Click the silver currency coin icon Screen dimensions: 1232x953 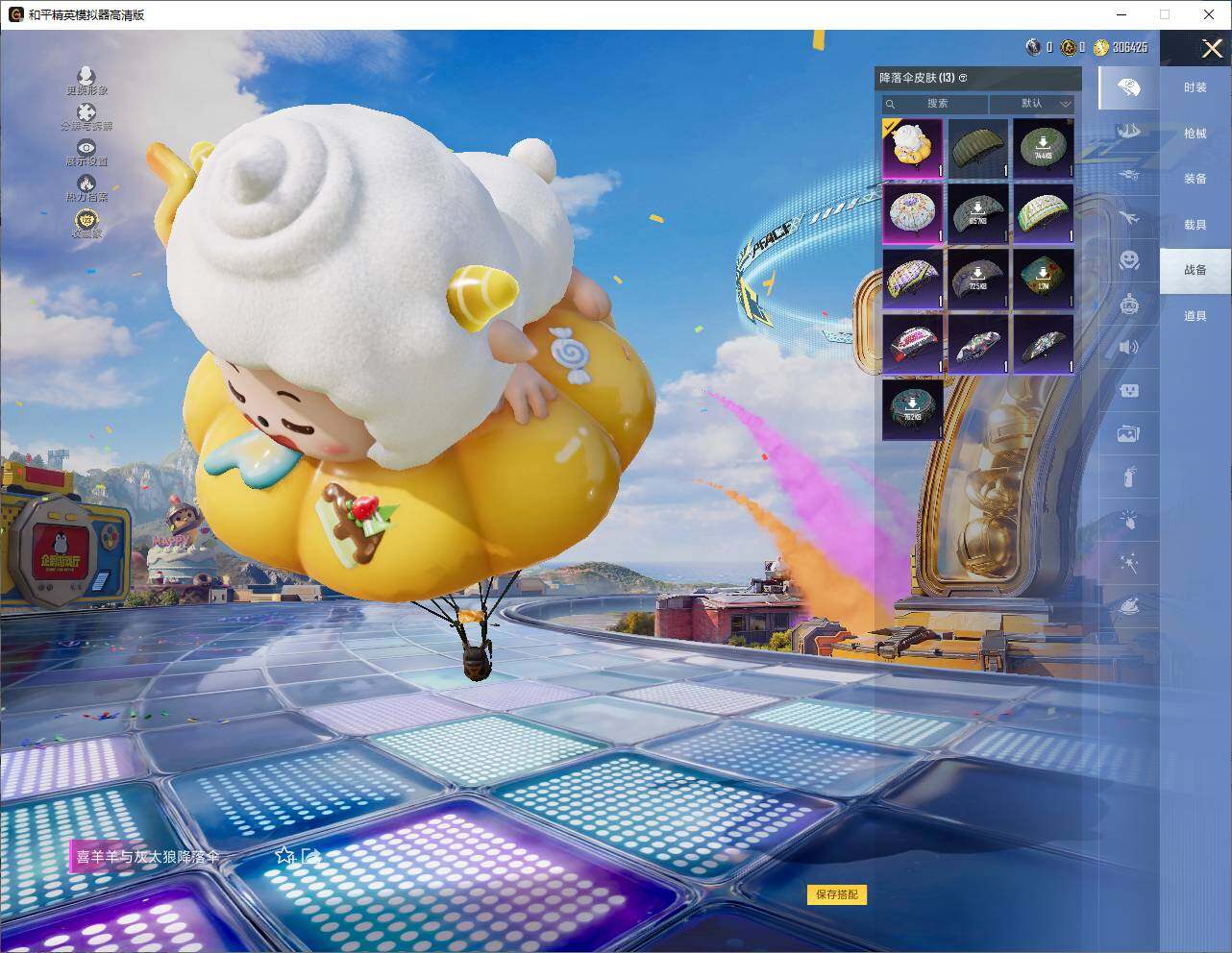coord(1033,47)
